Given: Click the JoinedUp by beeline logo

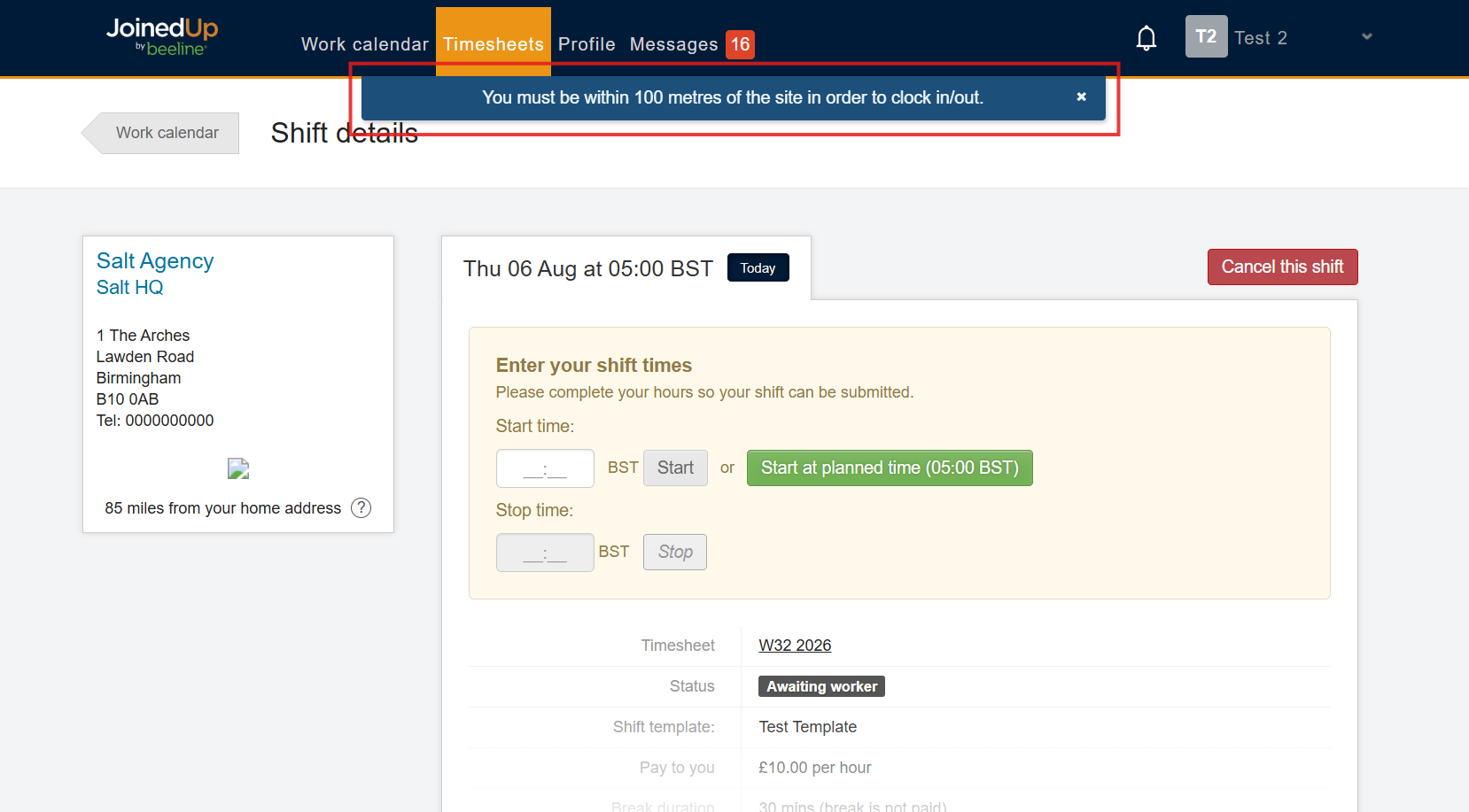Looking at the screenshot, I should coord(162,37).
